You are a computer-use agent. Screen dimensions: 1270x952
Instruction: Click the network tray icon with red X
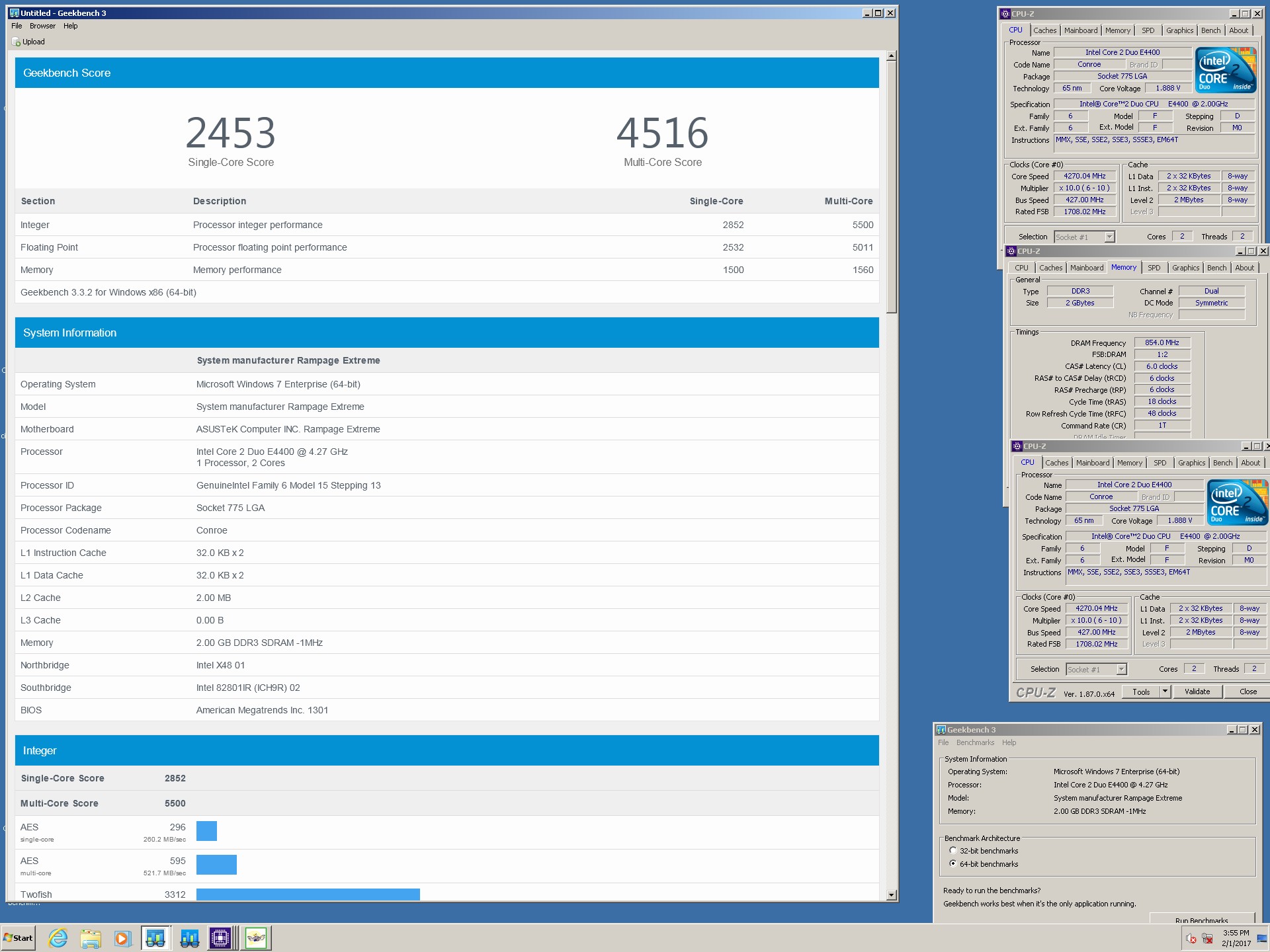1208,938
